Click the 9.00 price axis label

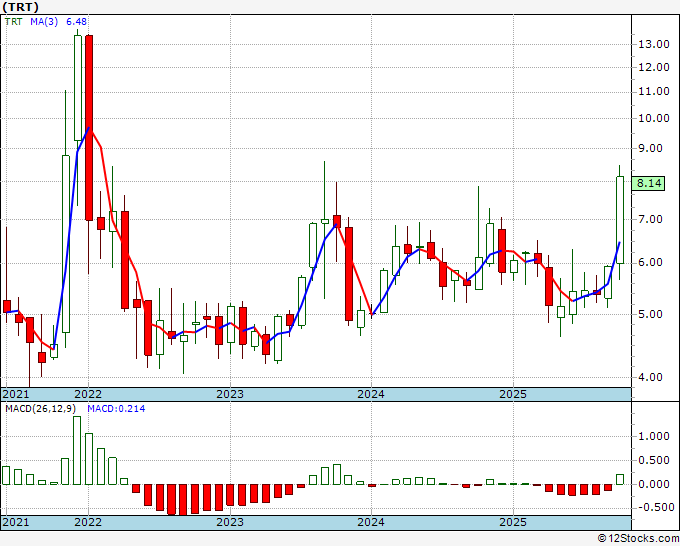651,148
